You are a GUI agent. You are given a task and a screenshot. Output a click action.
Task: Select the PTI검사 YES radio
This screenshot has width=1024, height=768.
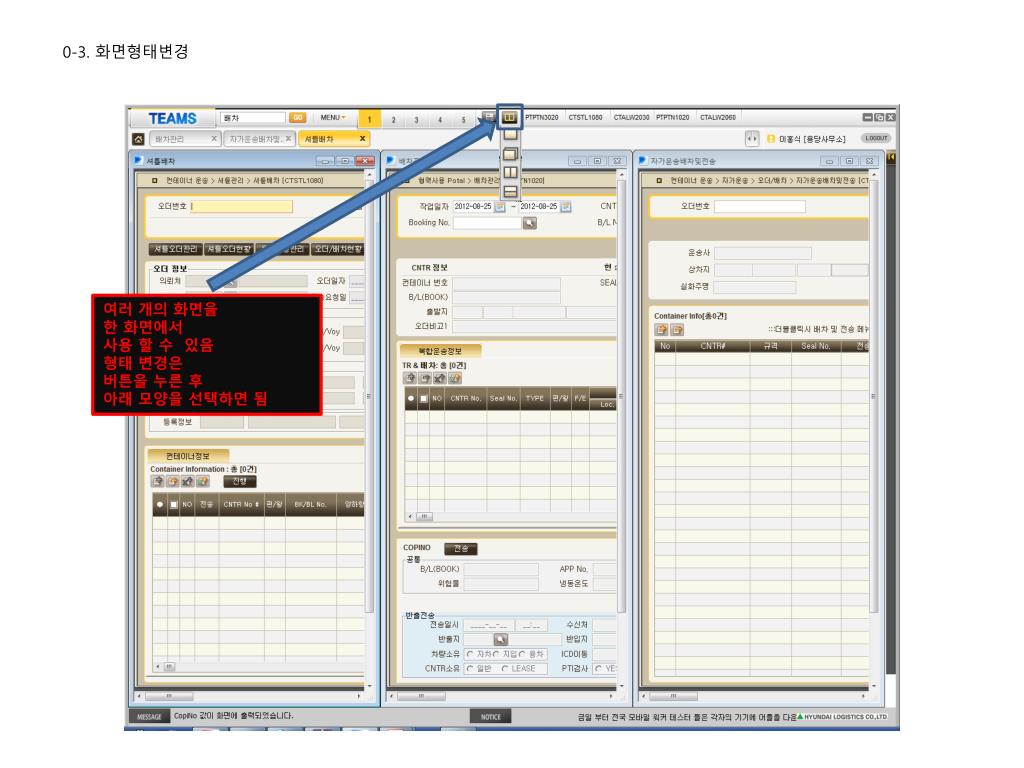click(x=598, y=669)
